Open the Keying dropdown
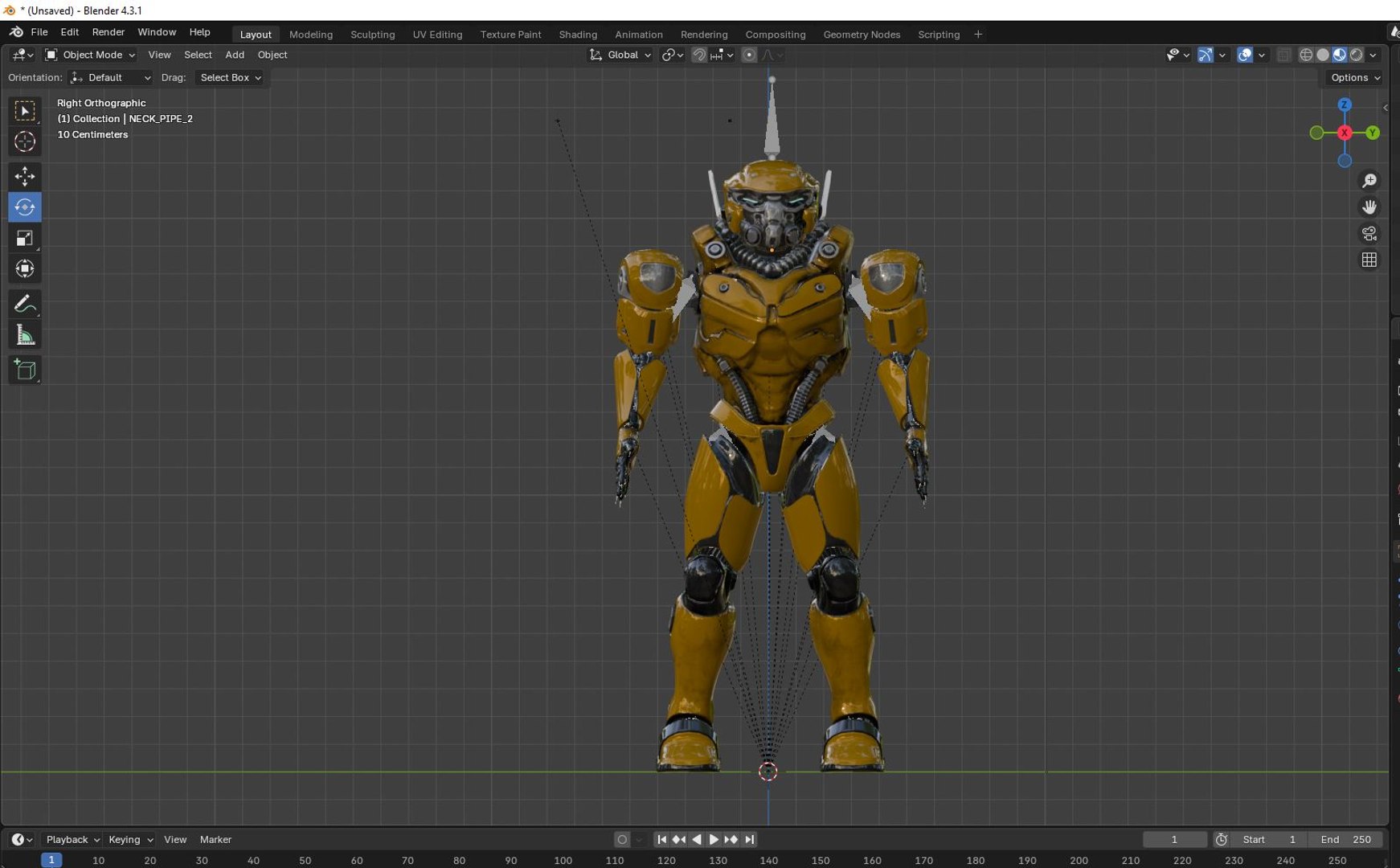 click(x=130, y=839)
